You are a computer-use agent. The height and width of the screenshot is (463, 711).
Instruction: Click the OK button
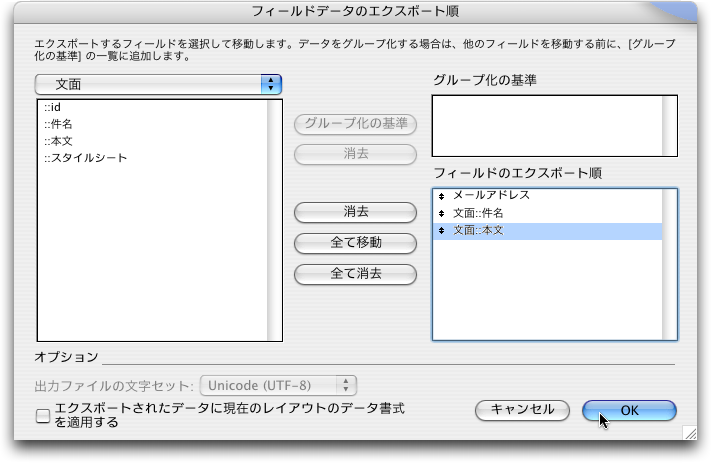click(x=629, y=410)
